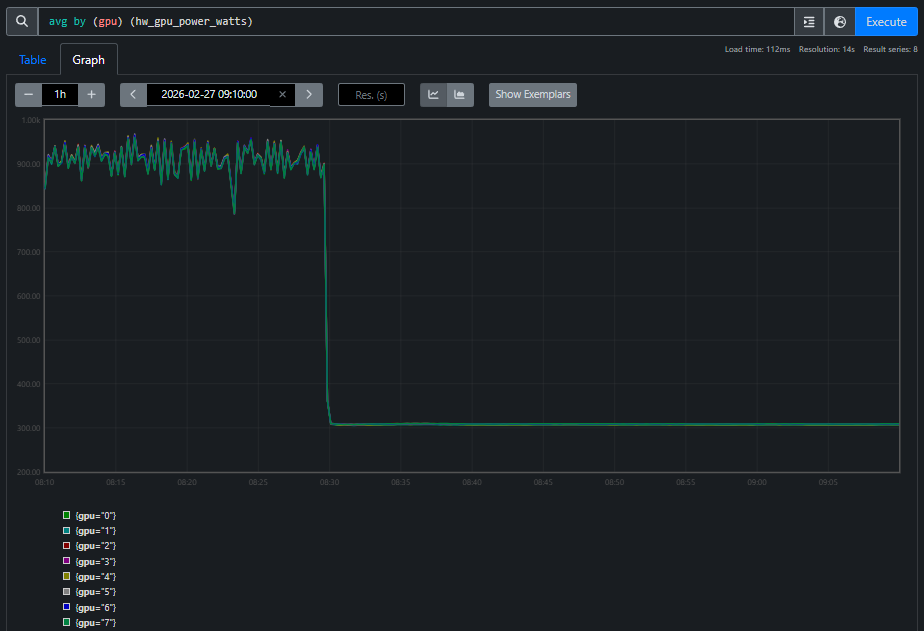
Task: Click the search magnifier icon beside query
Action: (21, 21)
